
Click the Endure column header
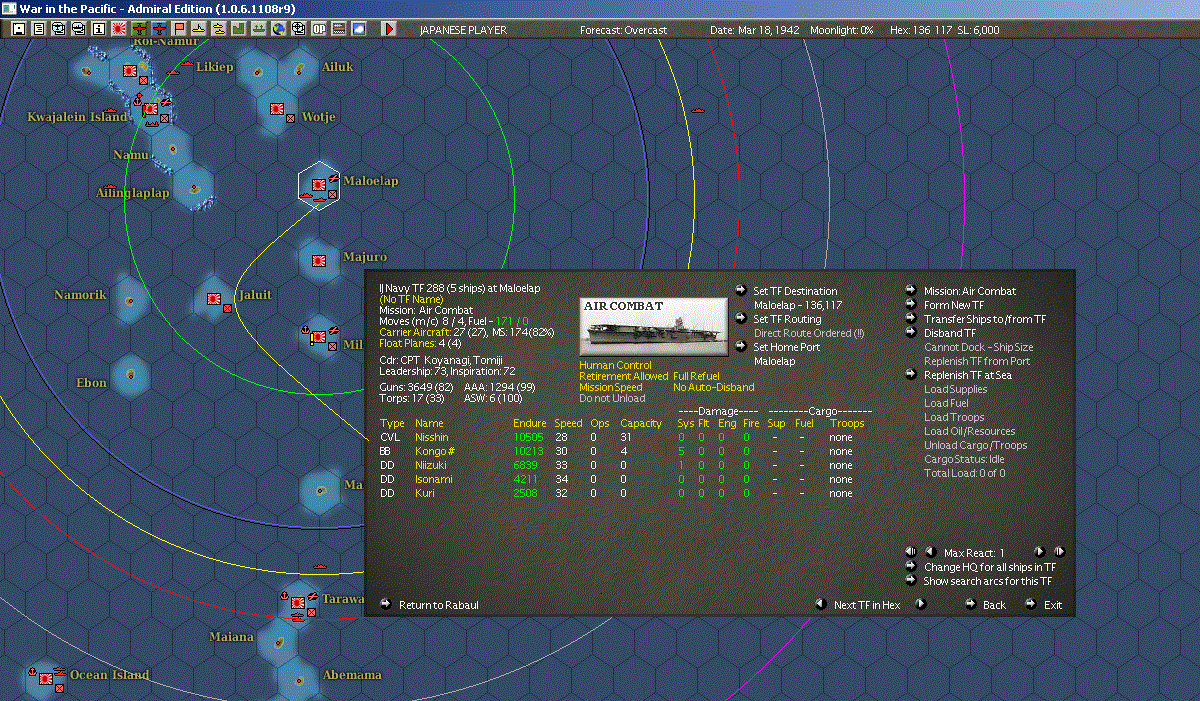pyautogui.click(x=530, y=423)
